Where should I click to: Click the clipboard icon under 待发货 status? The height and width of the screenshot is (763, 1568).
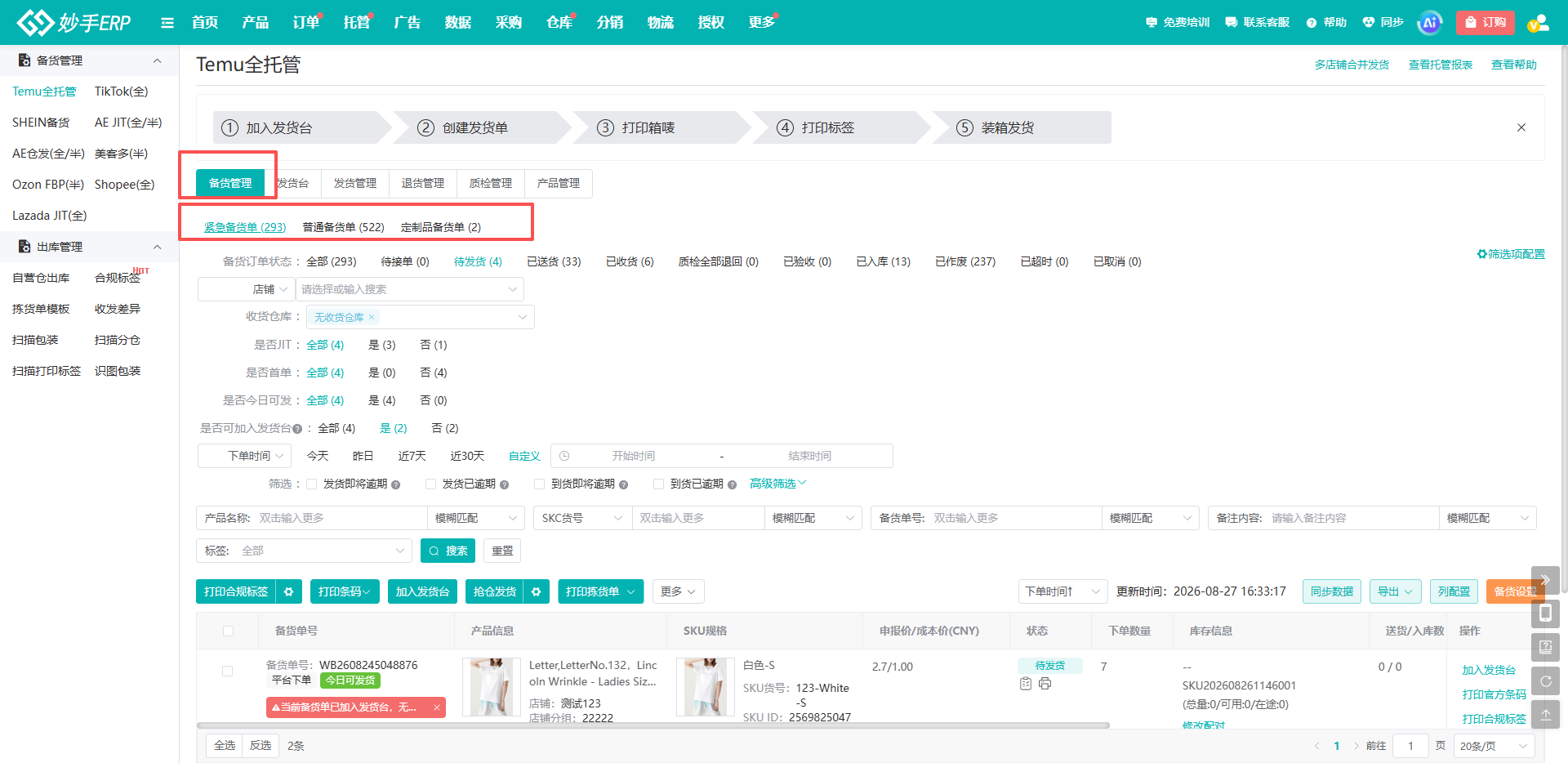[1026, 684]
